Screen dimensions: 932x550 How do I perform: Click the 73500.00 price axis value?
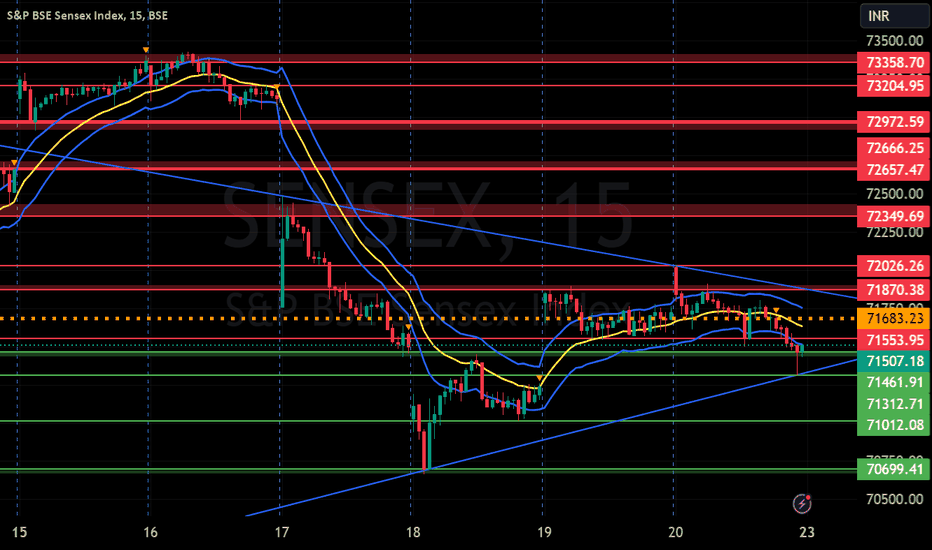tap(894, 40)
